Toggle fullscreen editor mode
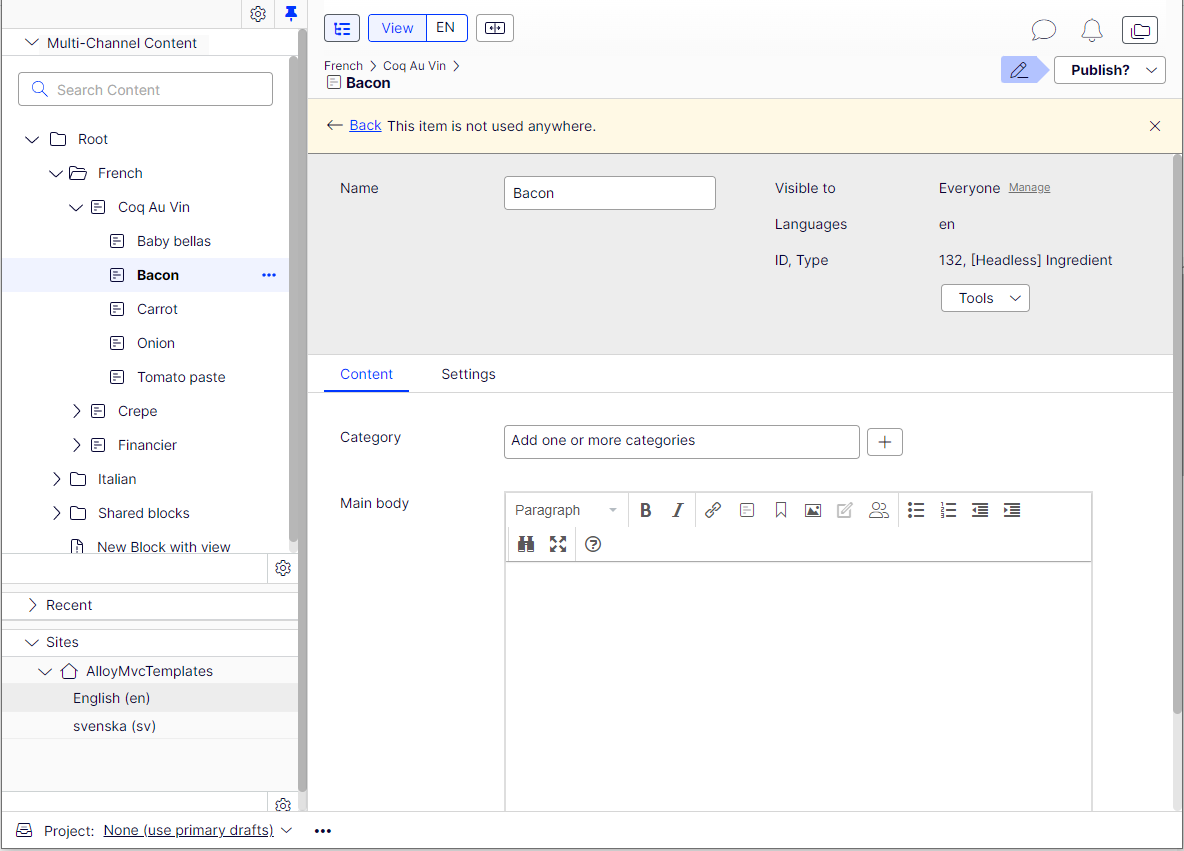The image size is (1184, 851). tap(558, 544)
